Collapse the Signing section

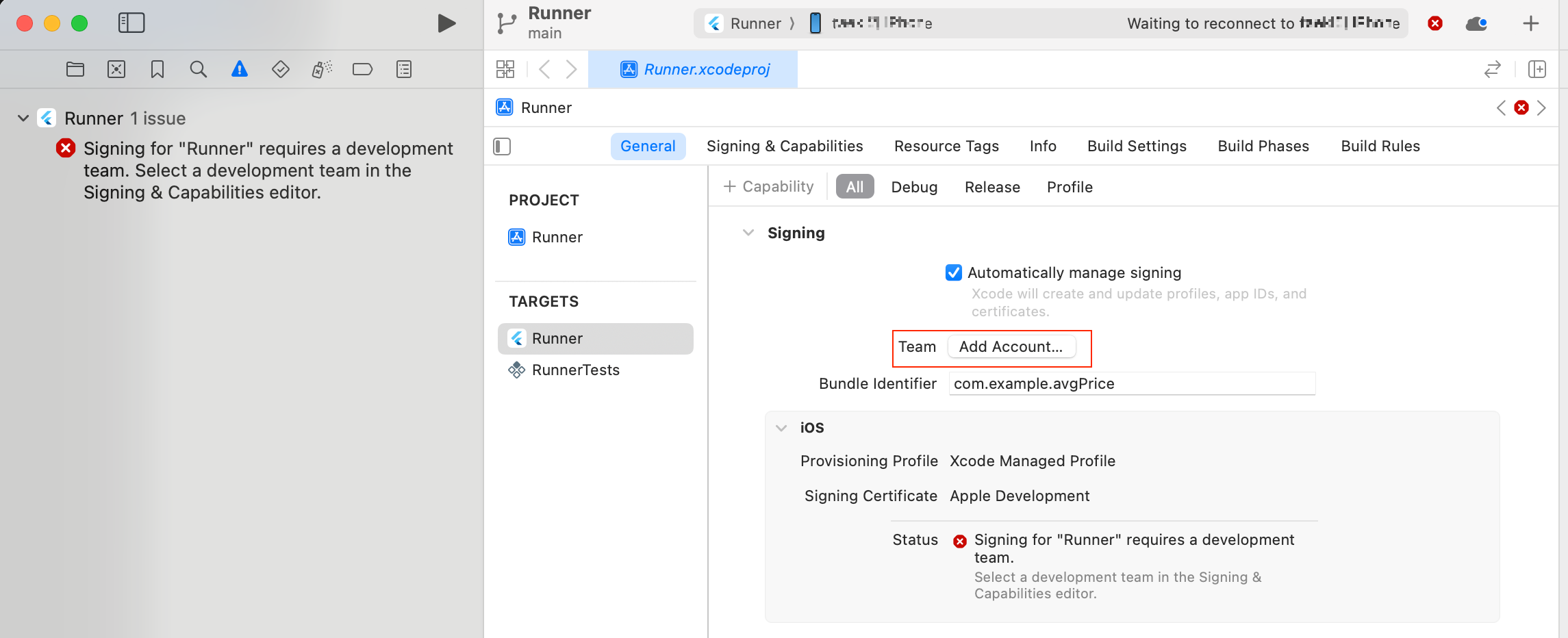(748, 233)
